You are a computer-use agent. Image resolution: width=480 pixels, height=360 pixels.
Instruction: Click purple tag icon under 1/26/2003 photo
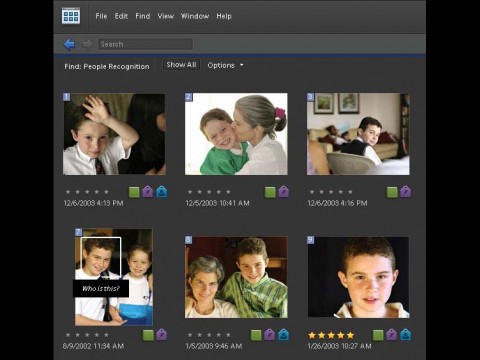point(392,335)
